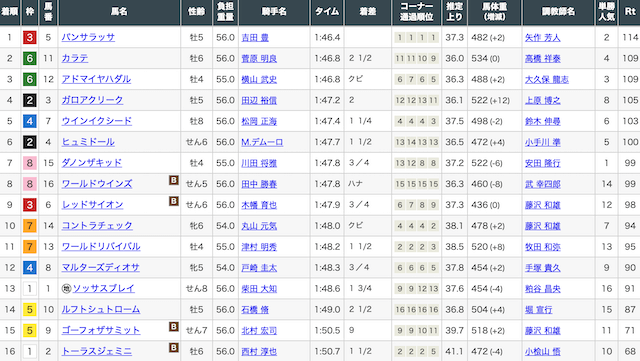Click the タイム column header
Image resolution: width=640 pixels, height=361 pixels.
(327, 12)
